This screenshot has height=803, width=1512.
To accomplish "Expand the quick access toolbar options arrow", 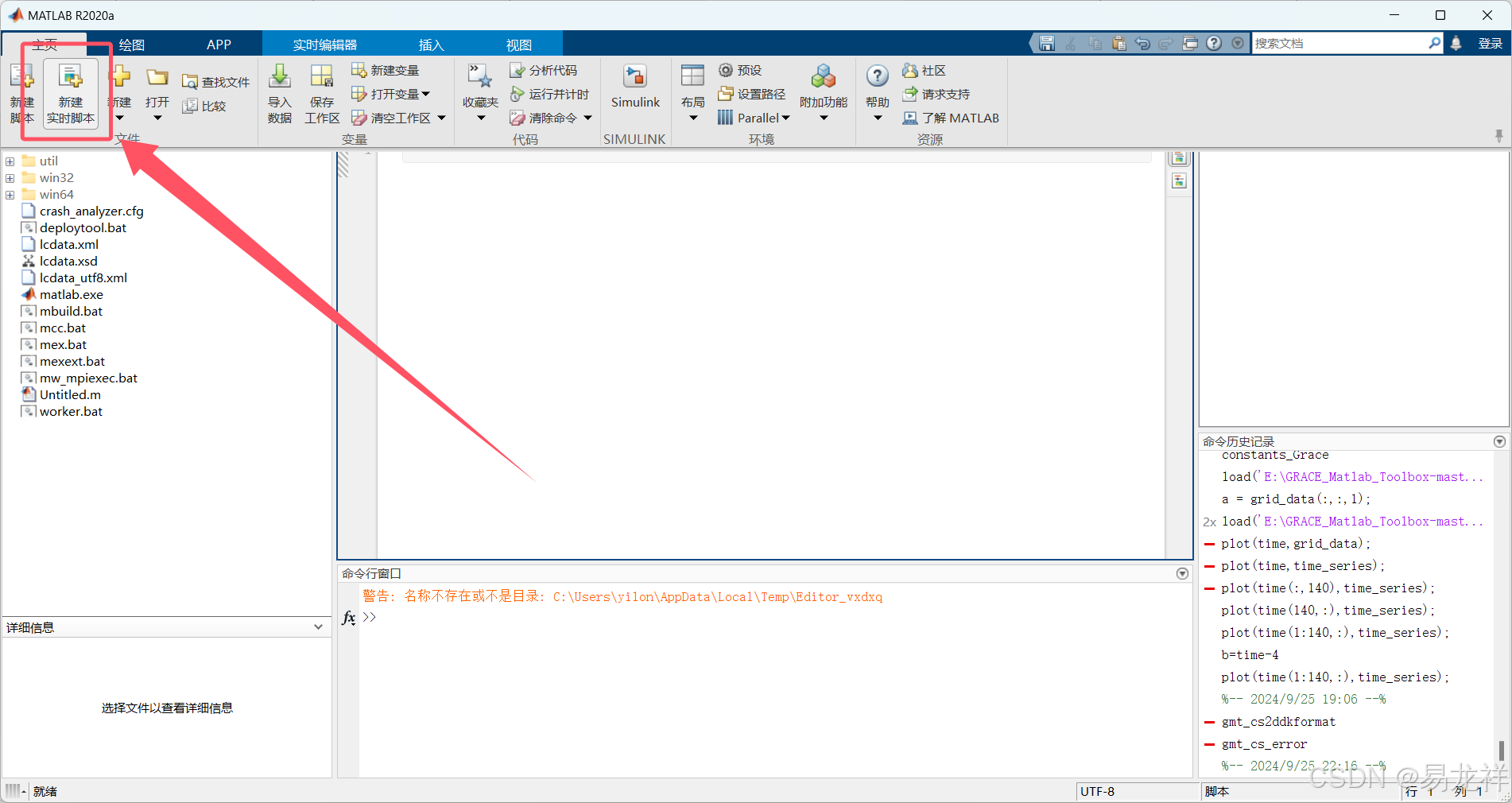I will point(1238,43).
